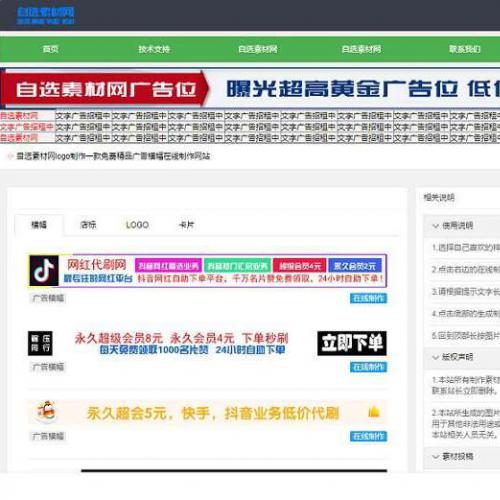Open the 联系我们 navigation item
500x500 pixels.
coord(465,49)
